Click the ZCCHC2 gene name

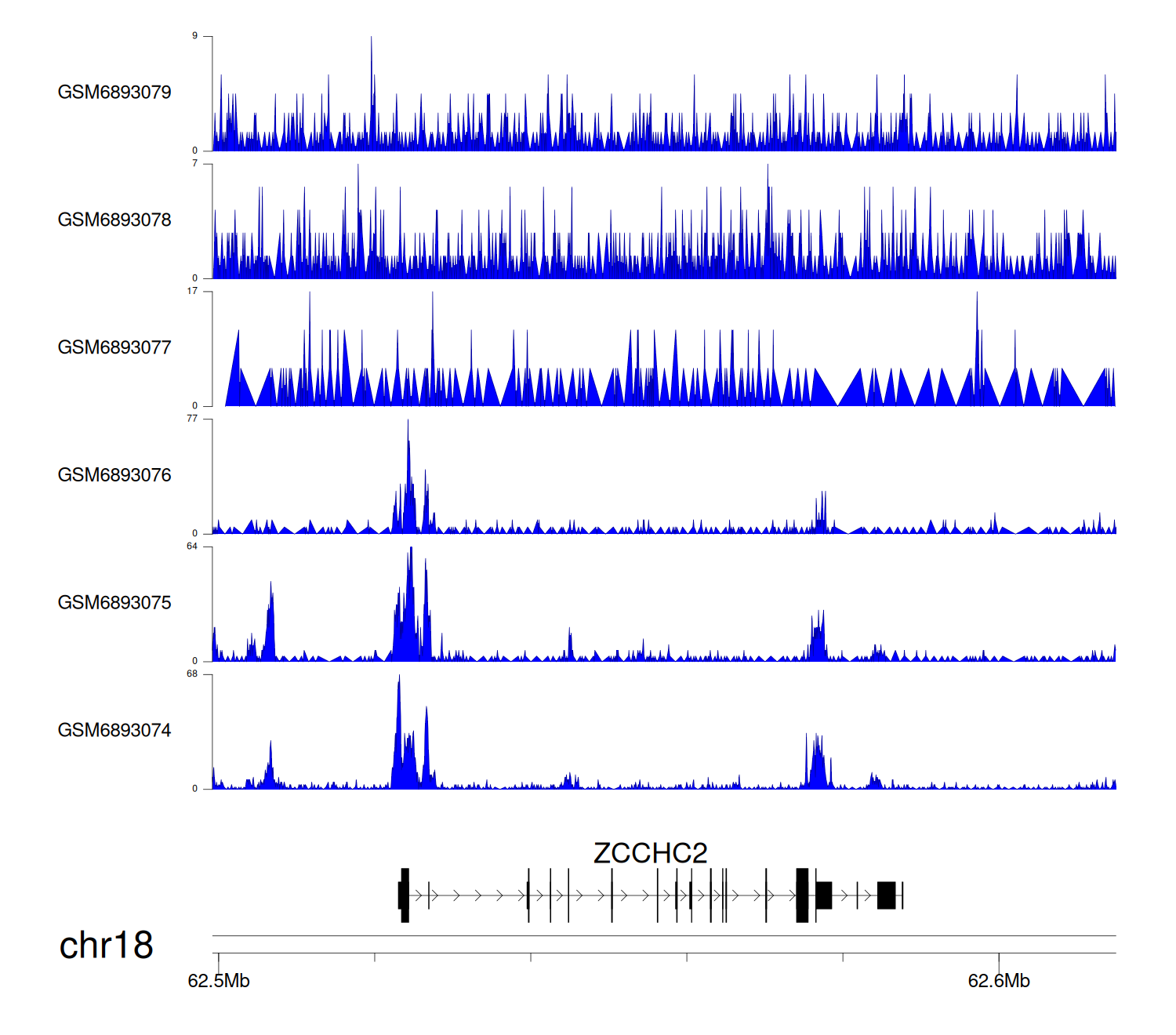650,853
